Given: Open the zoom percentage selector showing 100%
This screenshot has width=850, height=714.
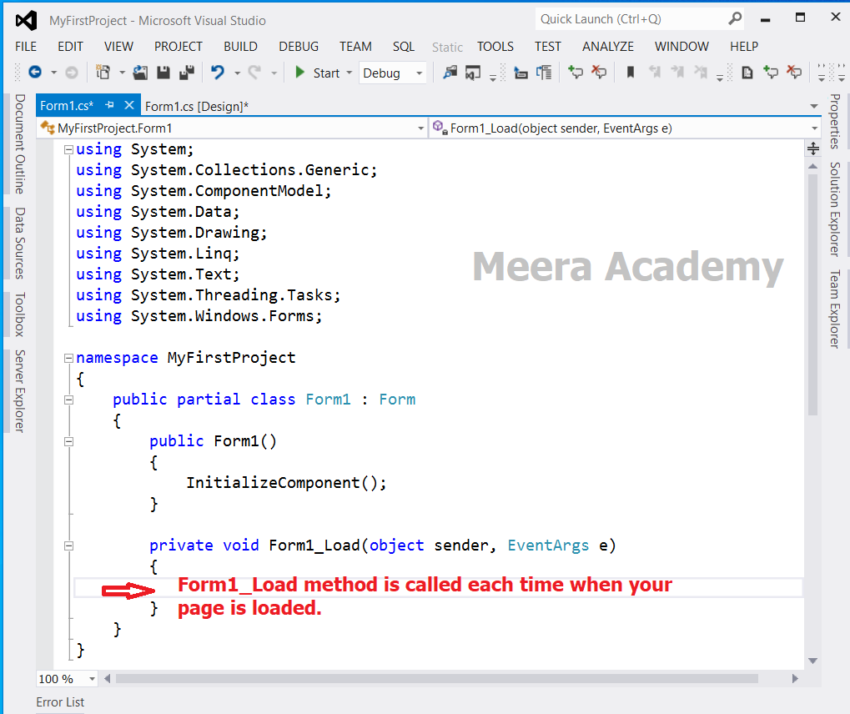Looking at the screenshot, I should tap(66, 679).
